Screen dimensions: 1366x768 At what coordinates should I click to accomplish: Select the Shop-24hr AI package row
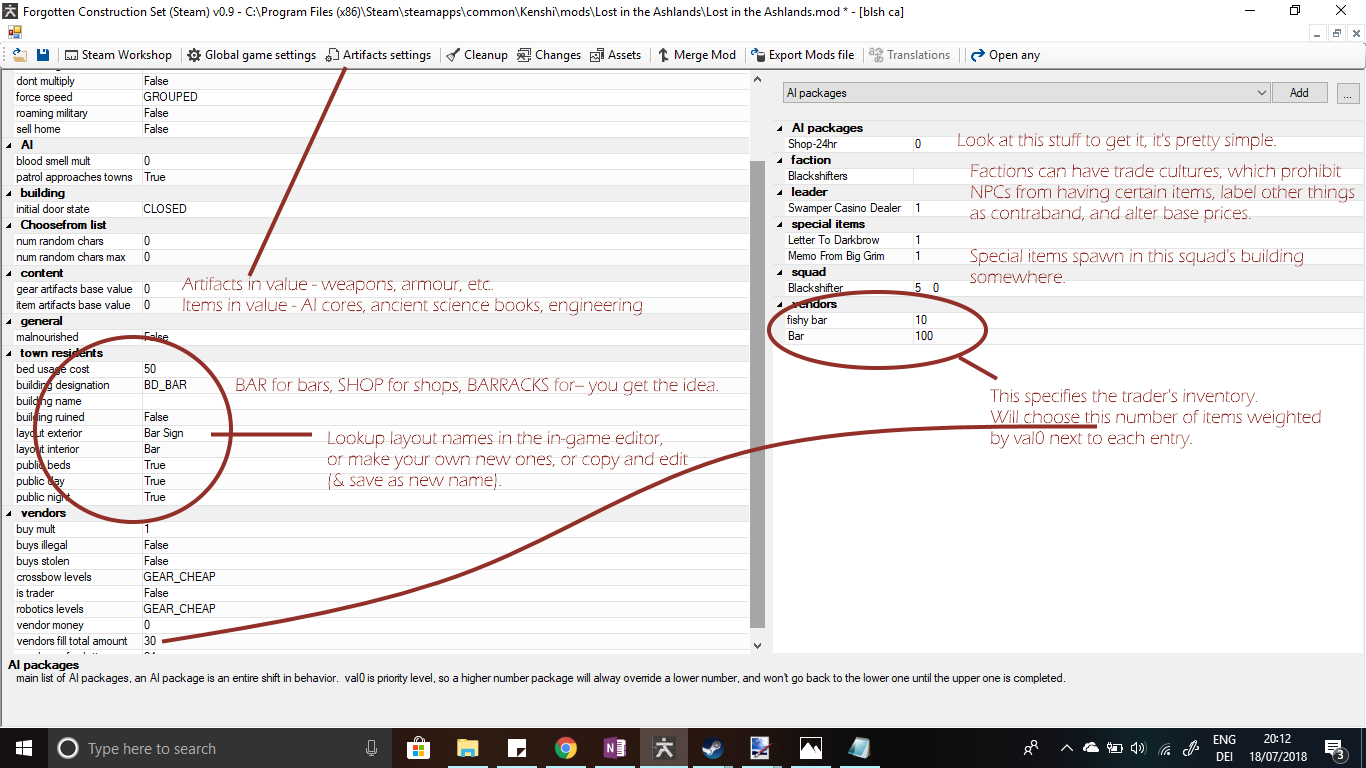(x=1070, y=144)
